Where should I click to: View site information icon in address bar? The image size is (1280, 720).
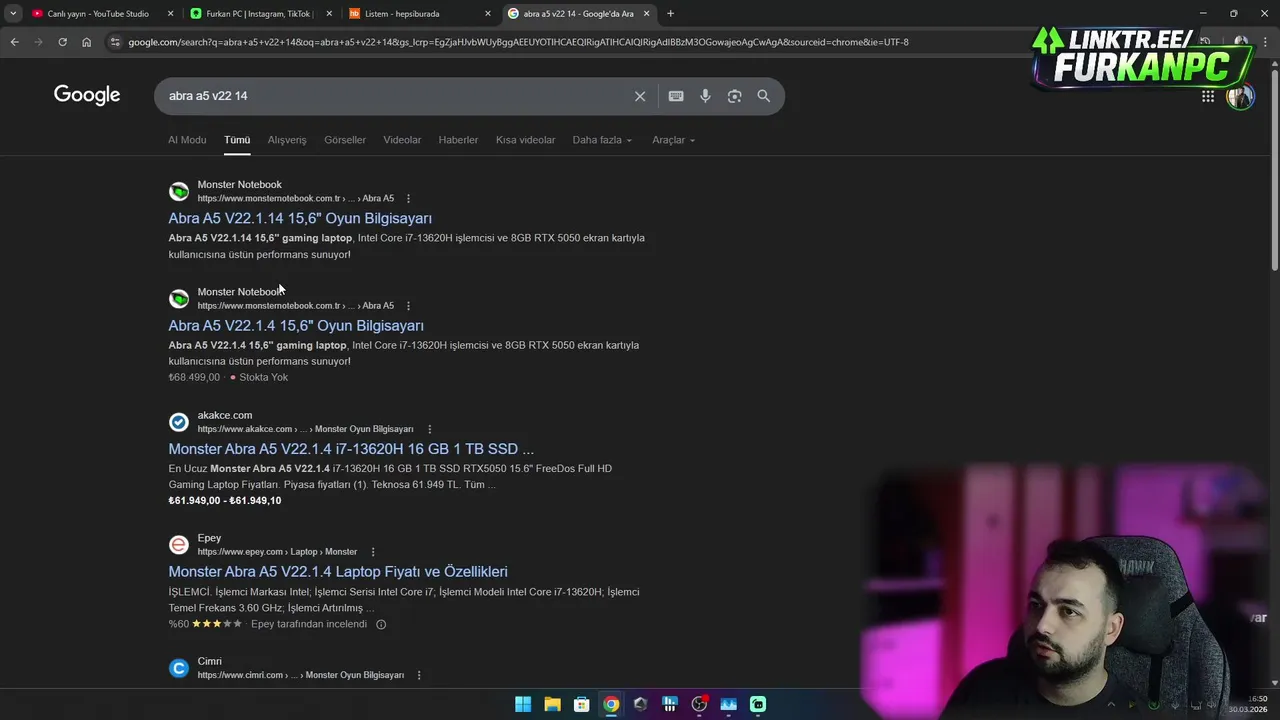pos(115,42)
